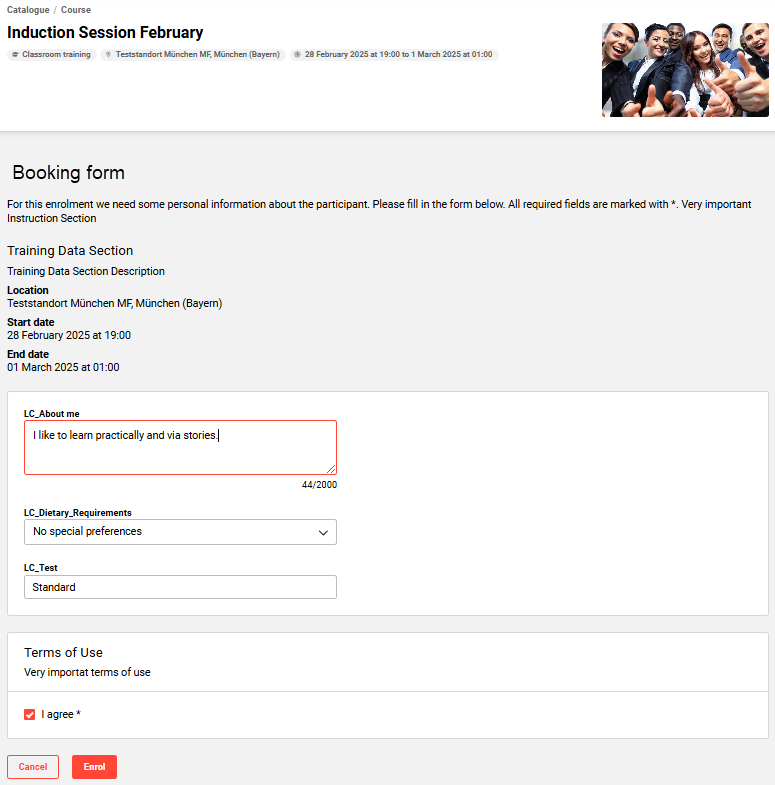Open the course thumbnail image of the group
Viewport: 775px width, 785px height.
[685, 70]
